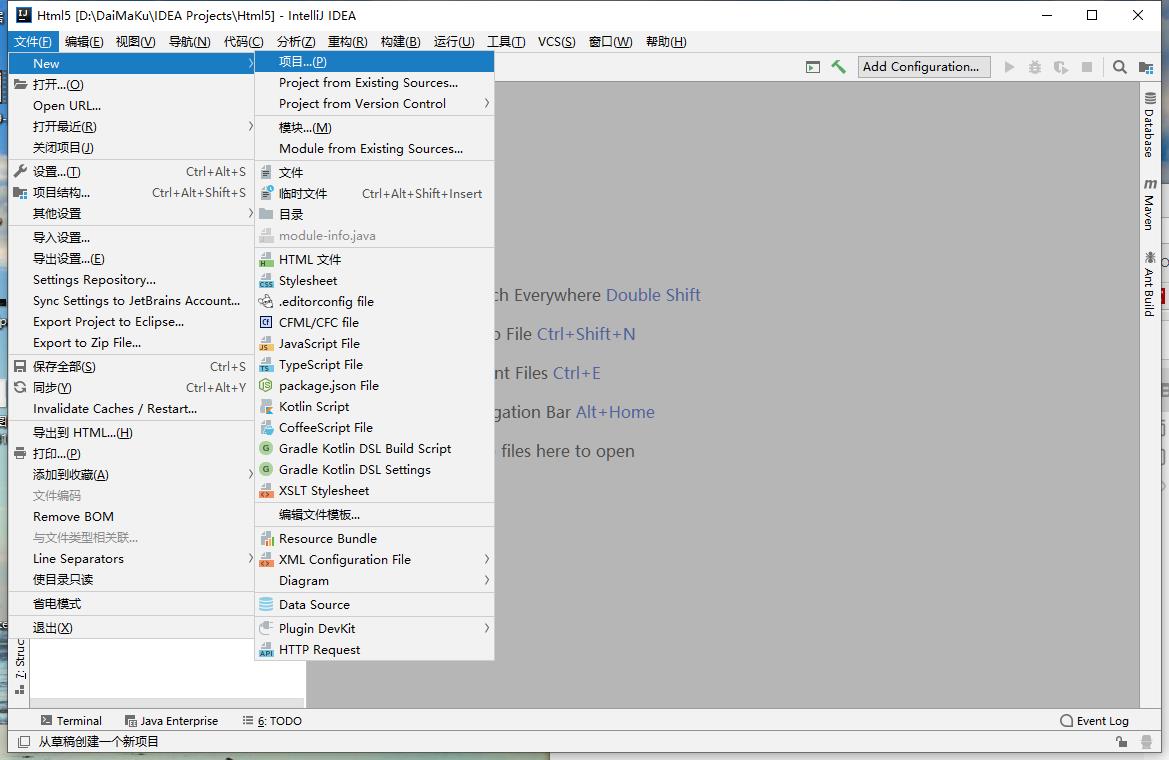The width and height of the screenshot is (1169, 760).
Task: Open the 6: TODO tool window
Action: pos(272,720)
